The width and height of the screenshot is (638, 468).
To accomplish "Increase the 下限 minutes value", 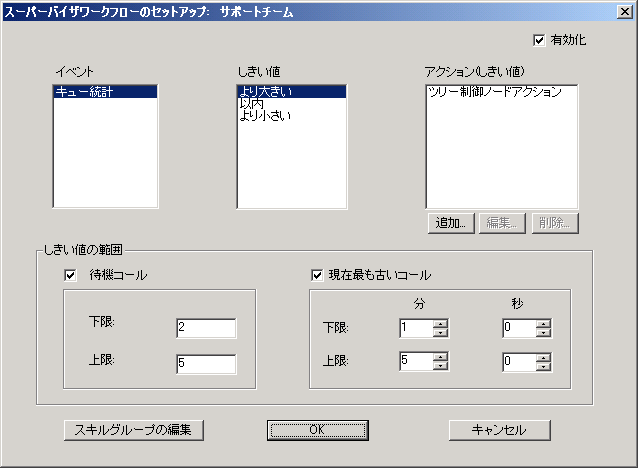I will coord(441,324).
